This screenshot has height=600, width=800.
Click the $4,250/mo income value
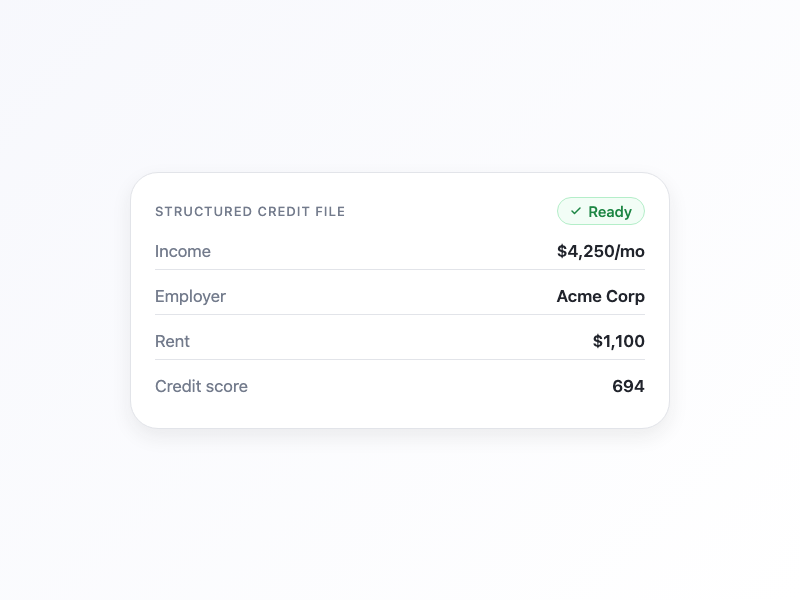[601, 251]
